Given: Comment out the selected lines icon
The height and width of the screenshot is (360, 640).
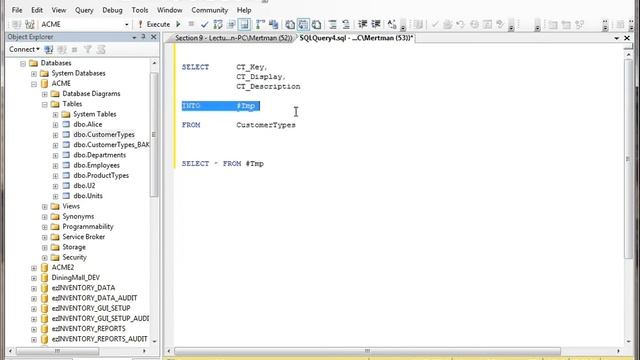Looking at the screenshot, I should click(333, 24).
